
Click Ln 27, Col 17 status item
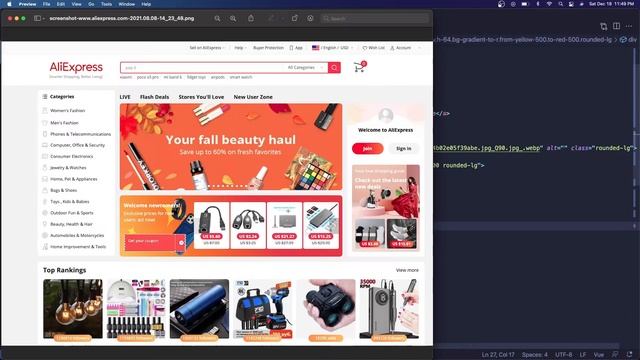tap(498, 355)
